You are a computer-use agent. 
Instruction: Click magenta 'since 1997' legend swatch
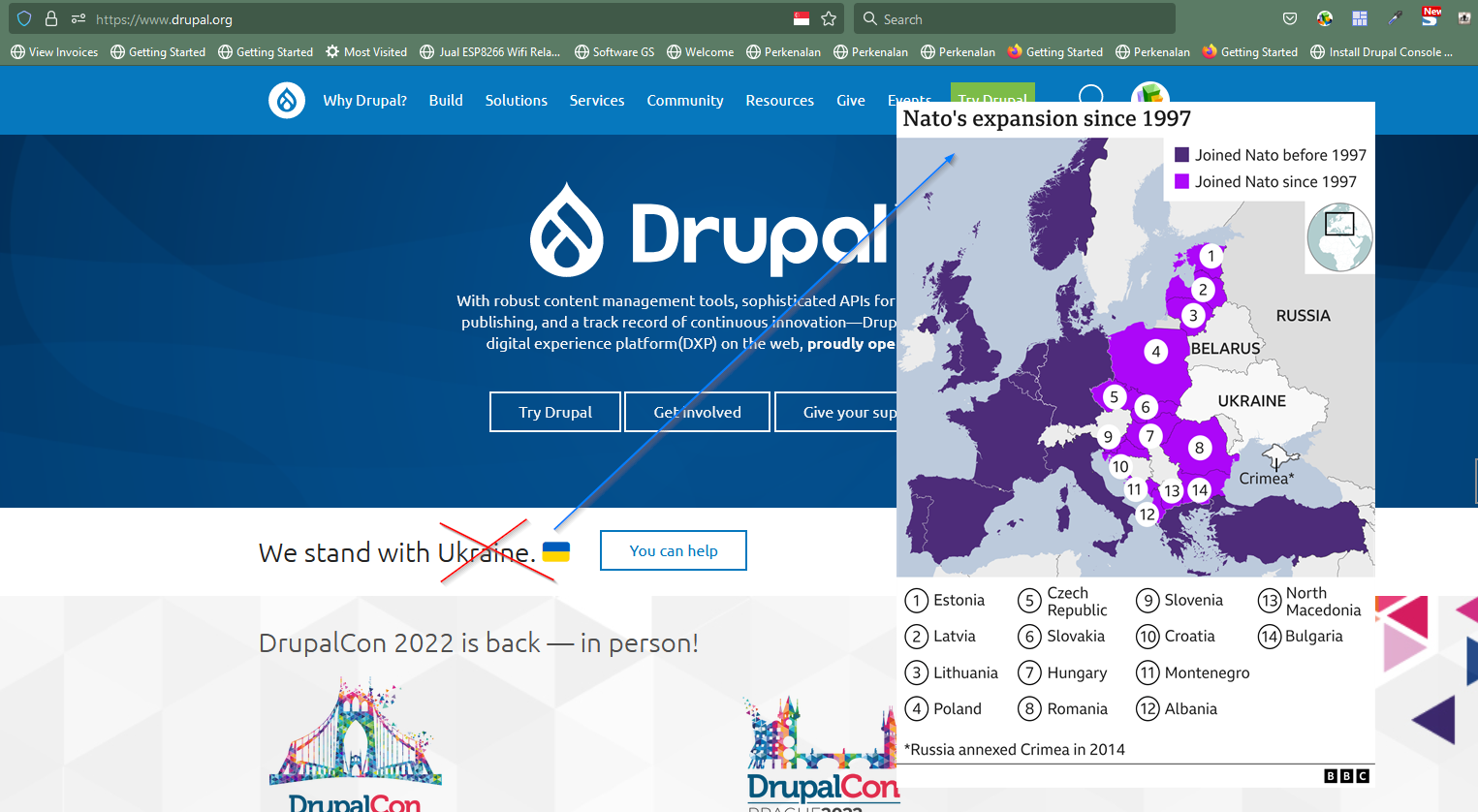(x=1181, y=181)
